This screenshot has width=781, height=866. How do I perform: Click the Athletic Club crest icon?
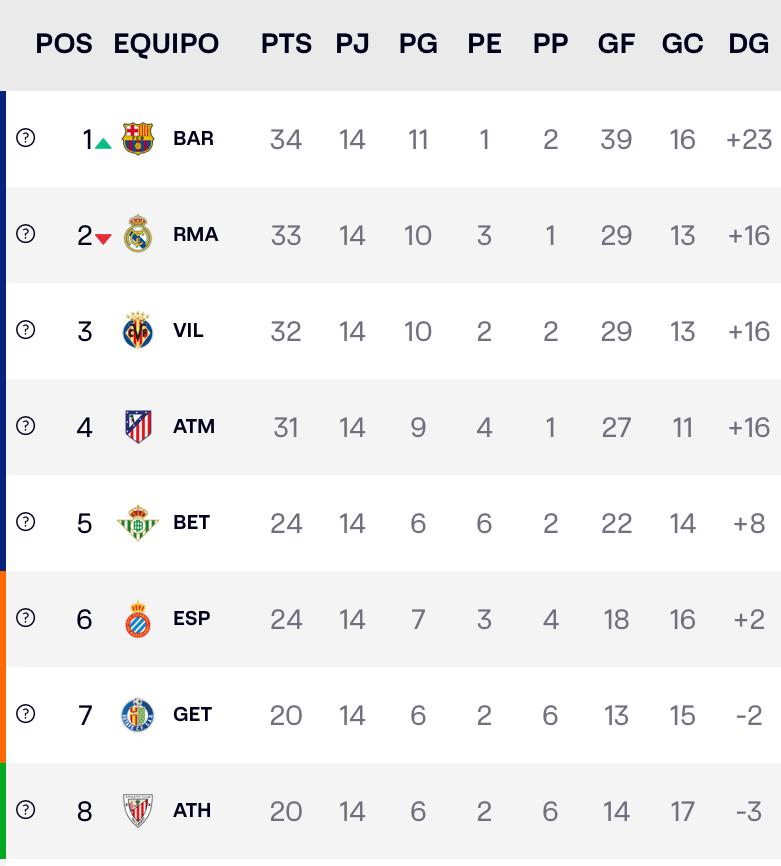coord(138,811)
